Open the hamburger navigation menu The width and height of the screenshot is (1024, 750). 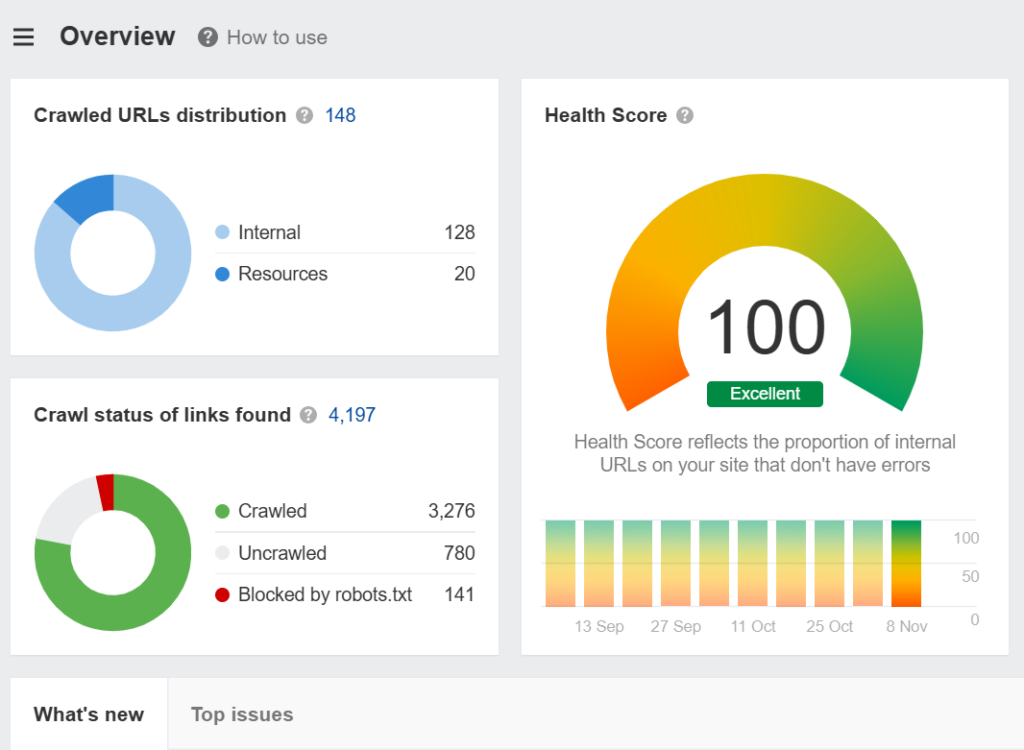pyautogui.click(x=23, y=36)
